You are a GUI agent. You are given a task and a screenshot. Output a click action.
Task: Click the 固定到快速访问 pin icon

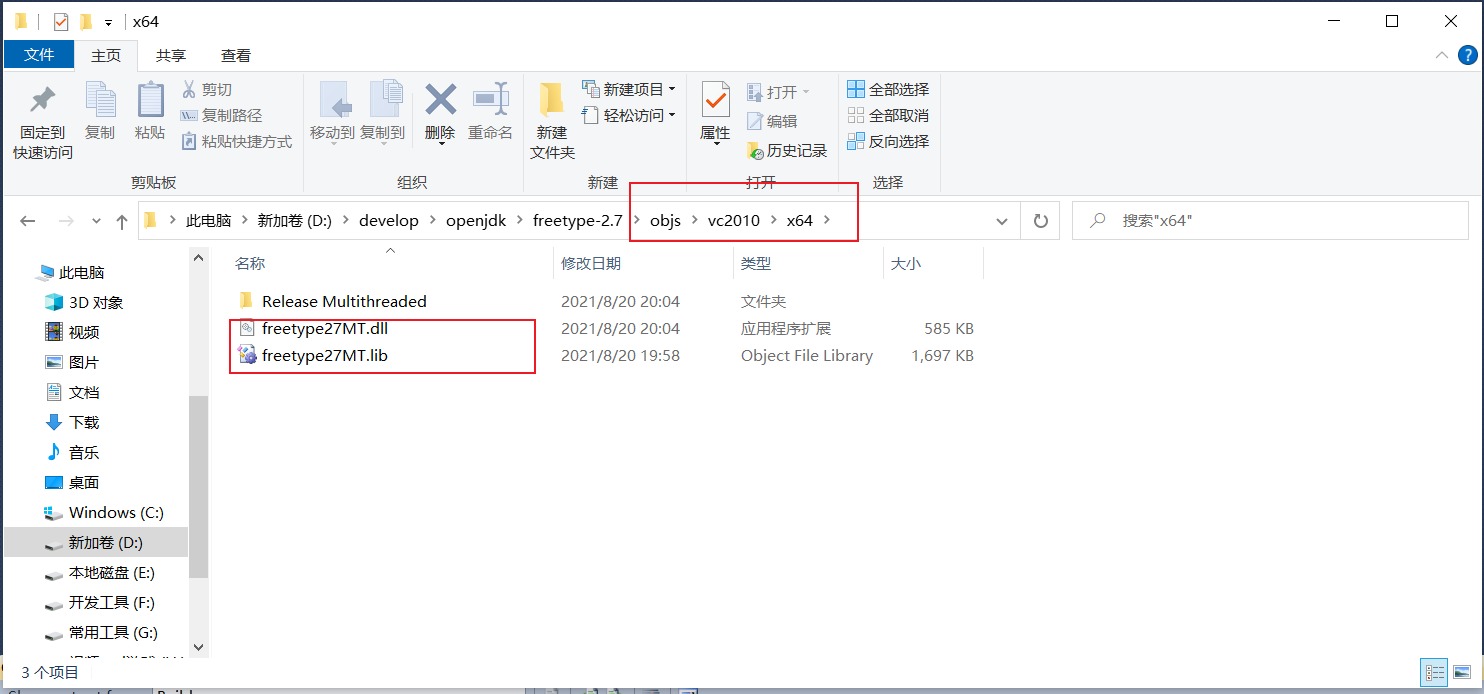point(42,101)
